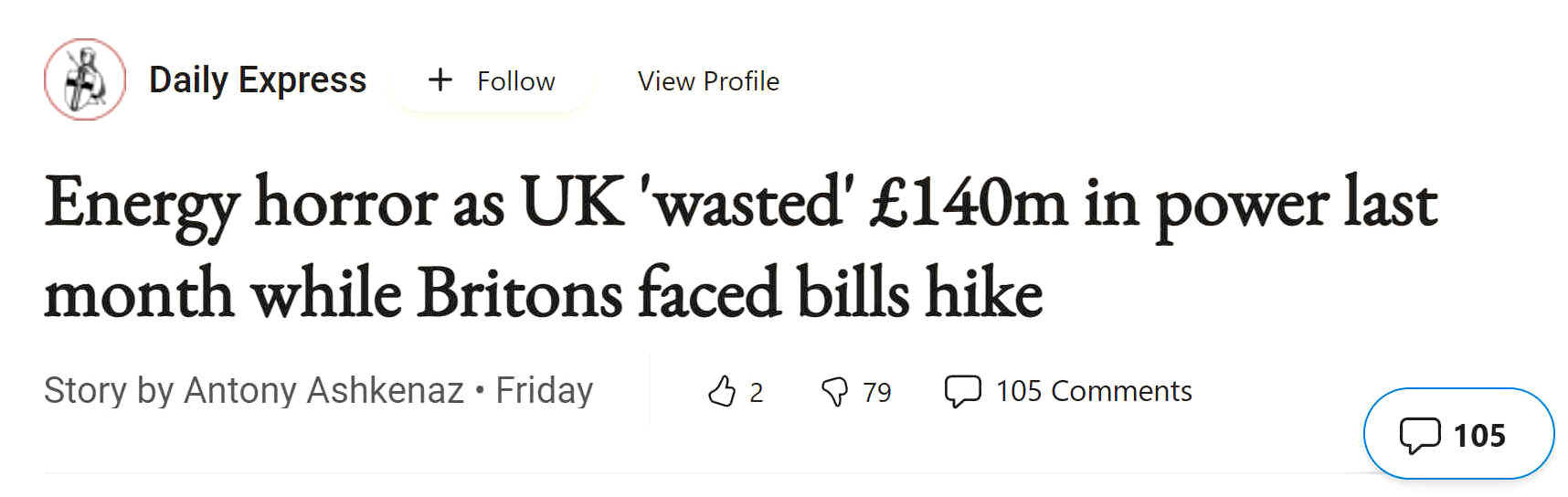1568x497 pixels.
Task: Click the speech bubble icon in floating pill
Action: [1419, 435]
